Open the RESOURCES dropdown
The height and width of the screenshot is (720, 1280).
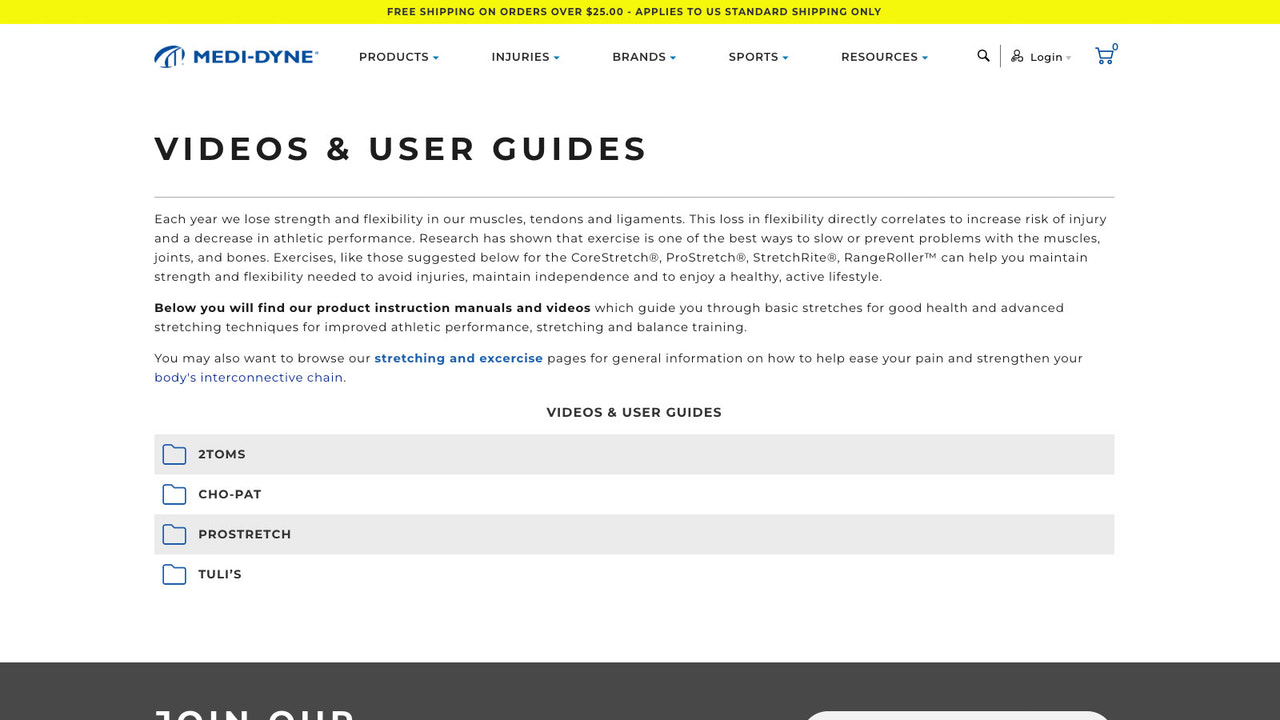(883, 57)
